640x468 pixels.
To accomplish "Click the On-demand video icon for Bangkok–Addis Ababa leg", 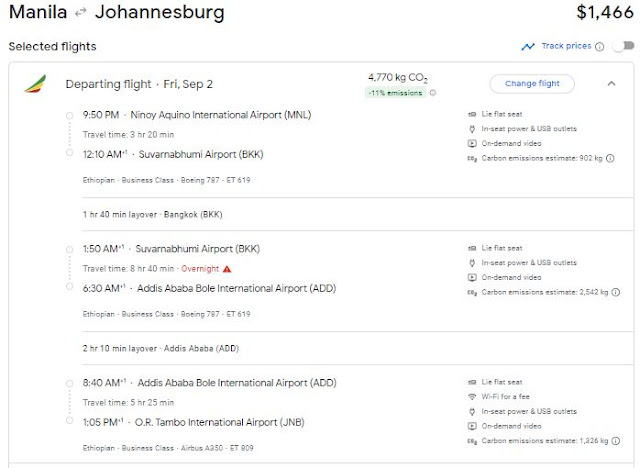I will [472, 277].
